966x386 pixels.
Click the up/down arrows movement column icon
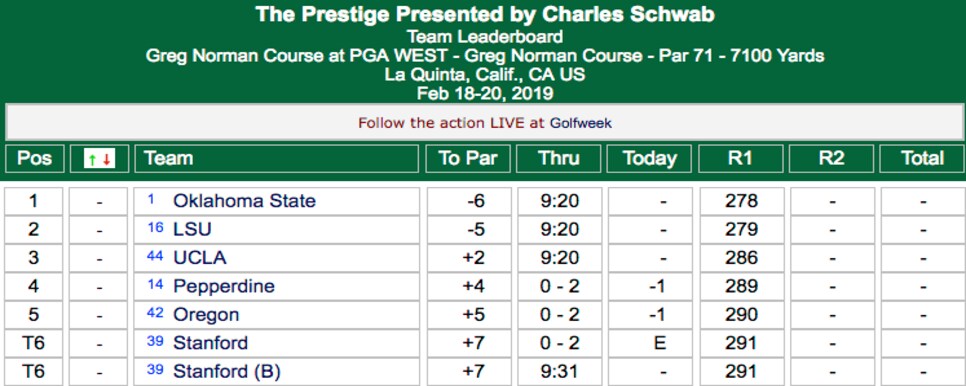coord(99,159)
